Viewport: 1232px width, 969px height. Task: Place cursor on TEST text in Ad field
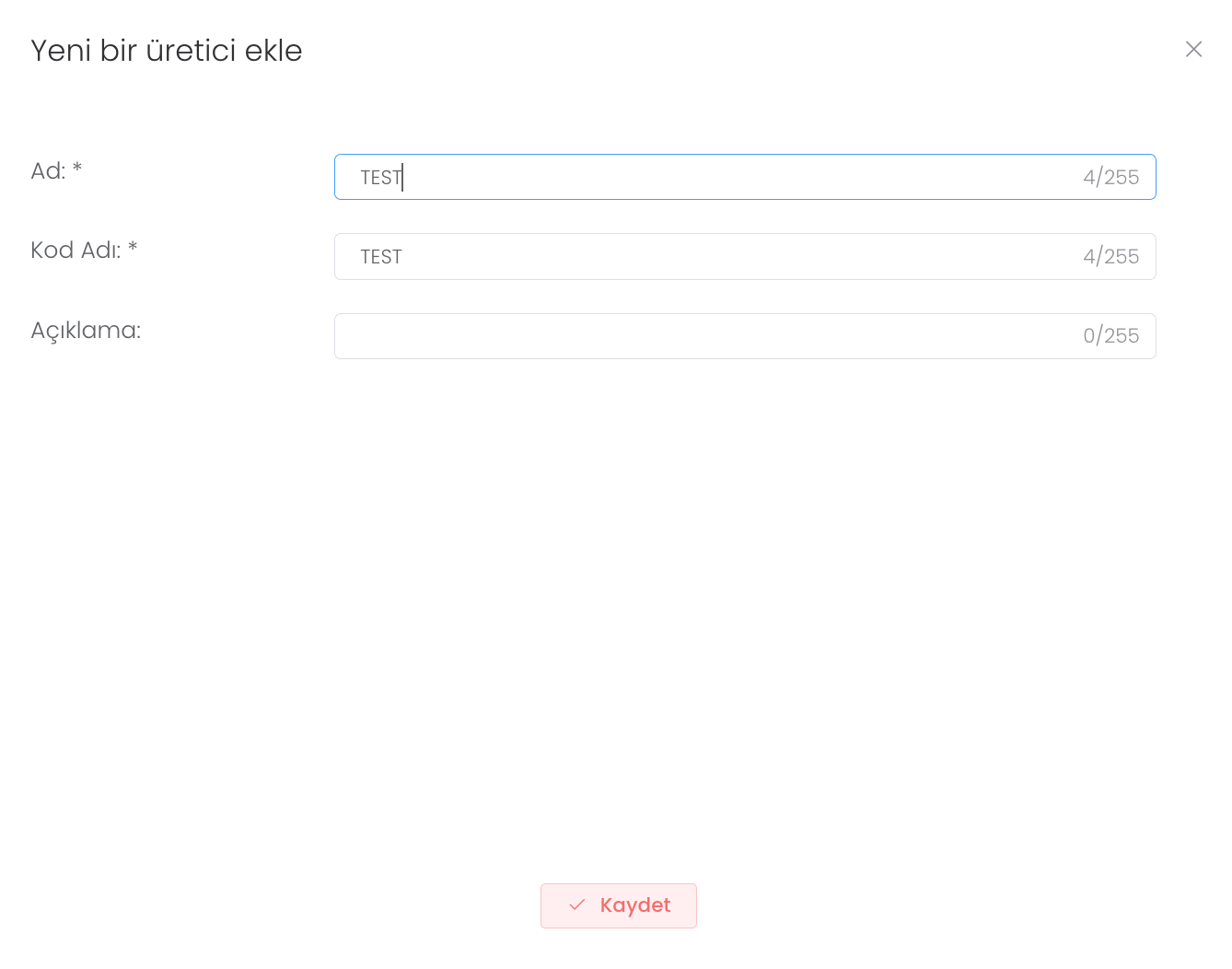(x=381, y=178)
